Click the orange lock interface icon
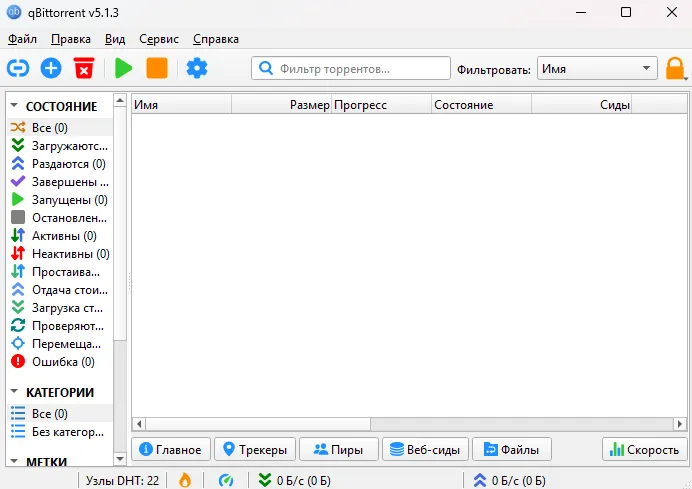The image size is (692, 489). pos(675,68)
